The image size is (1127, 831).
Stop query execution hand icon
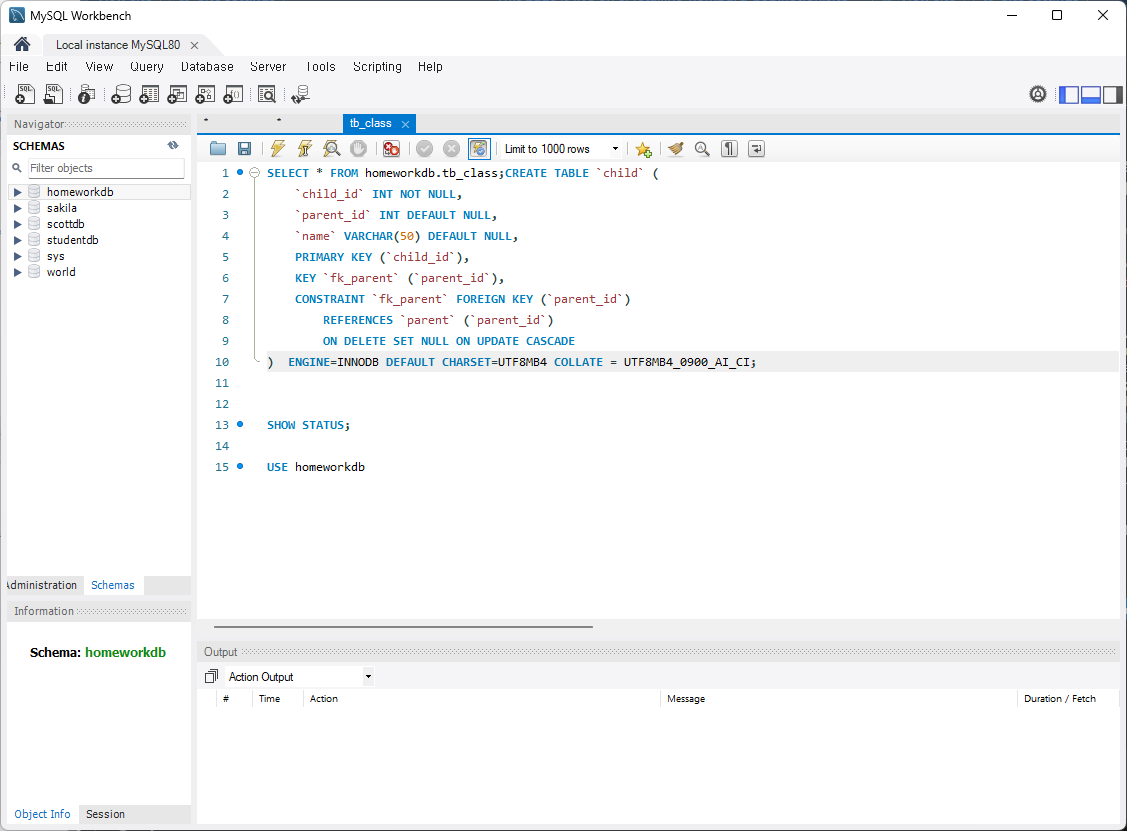click(358, 149)
